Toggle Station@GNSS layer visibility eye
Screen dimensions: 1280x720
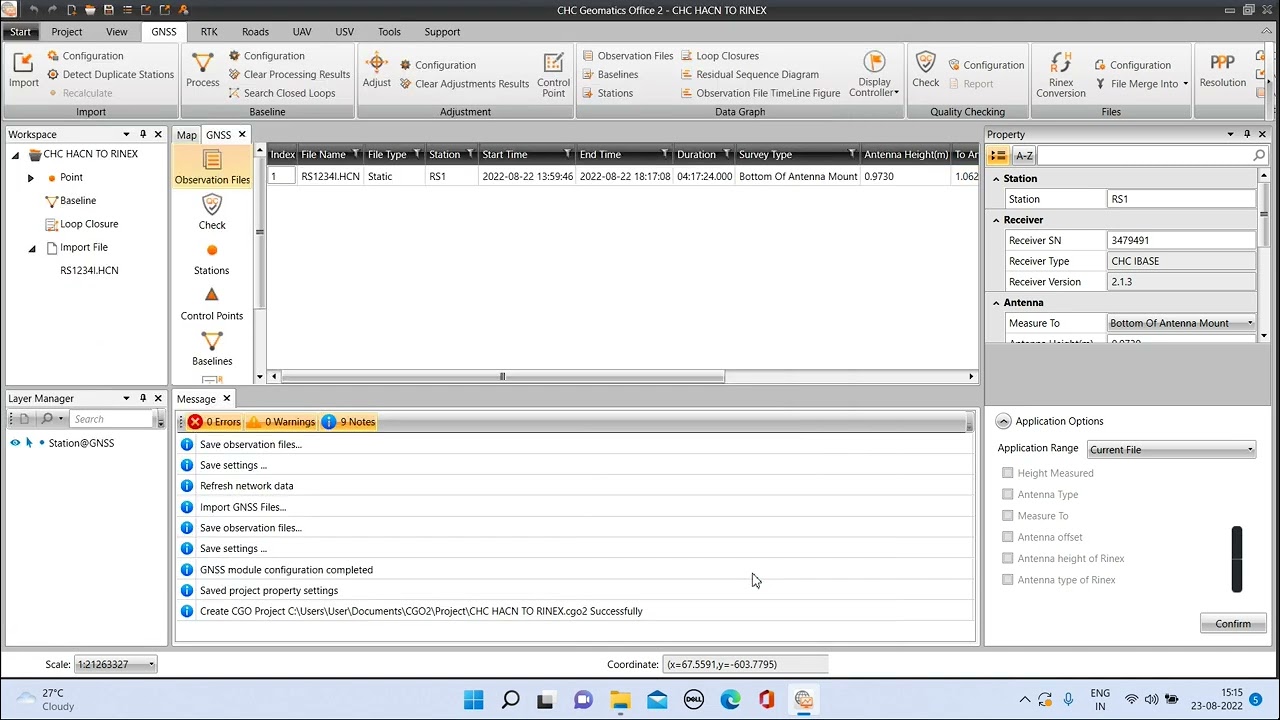pyautogui.click(x=15, y=443)
